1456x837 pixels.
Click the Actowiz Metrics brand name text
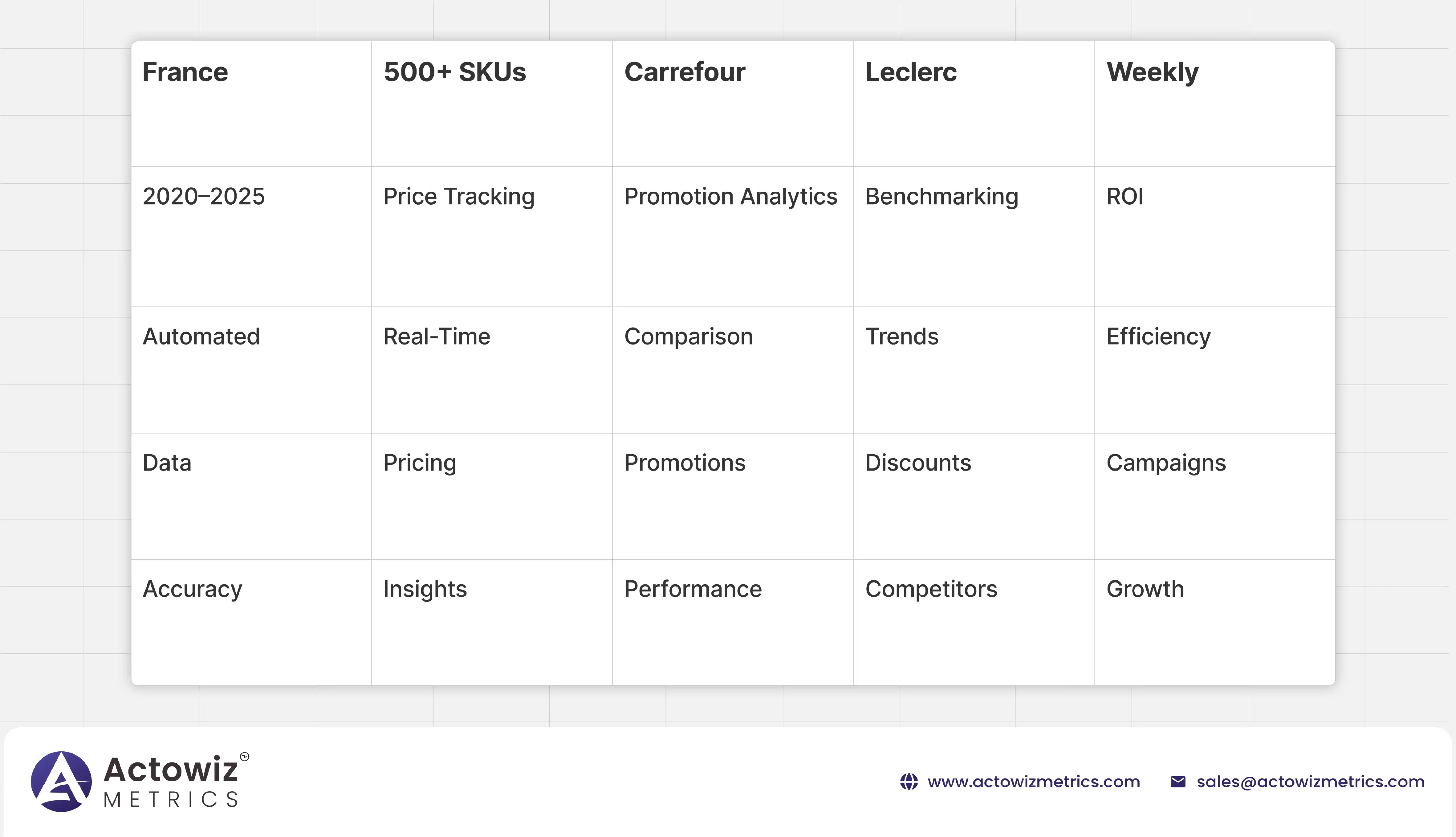[x=171, y=781]
